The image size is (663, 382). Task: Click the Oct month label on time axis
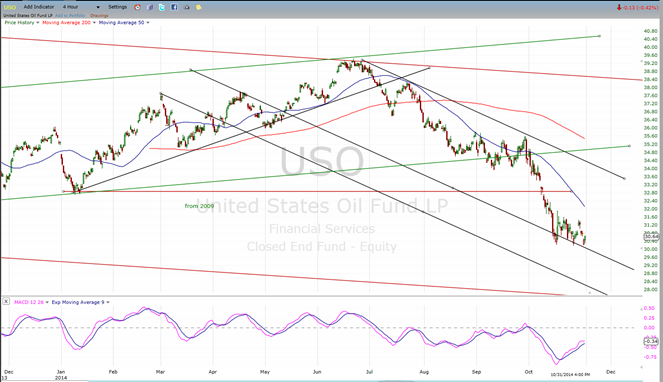528,372
